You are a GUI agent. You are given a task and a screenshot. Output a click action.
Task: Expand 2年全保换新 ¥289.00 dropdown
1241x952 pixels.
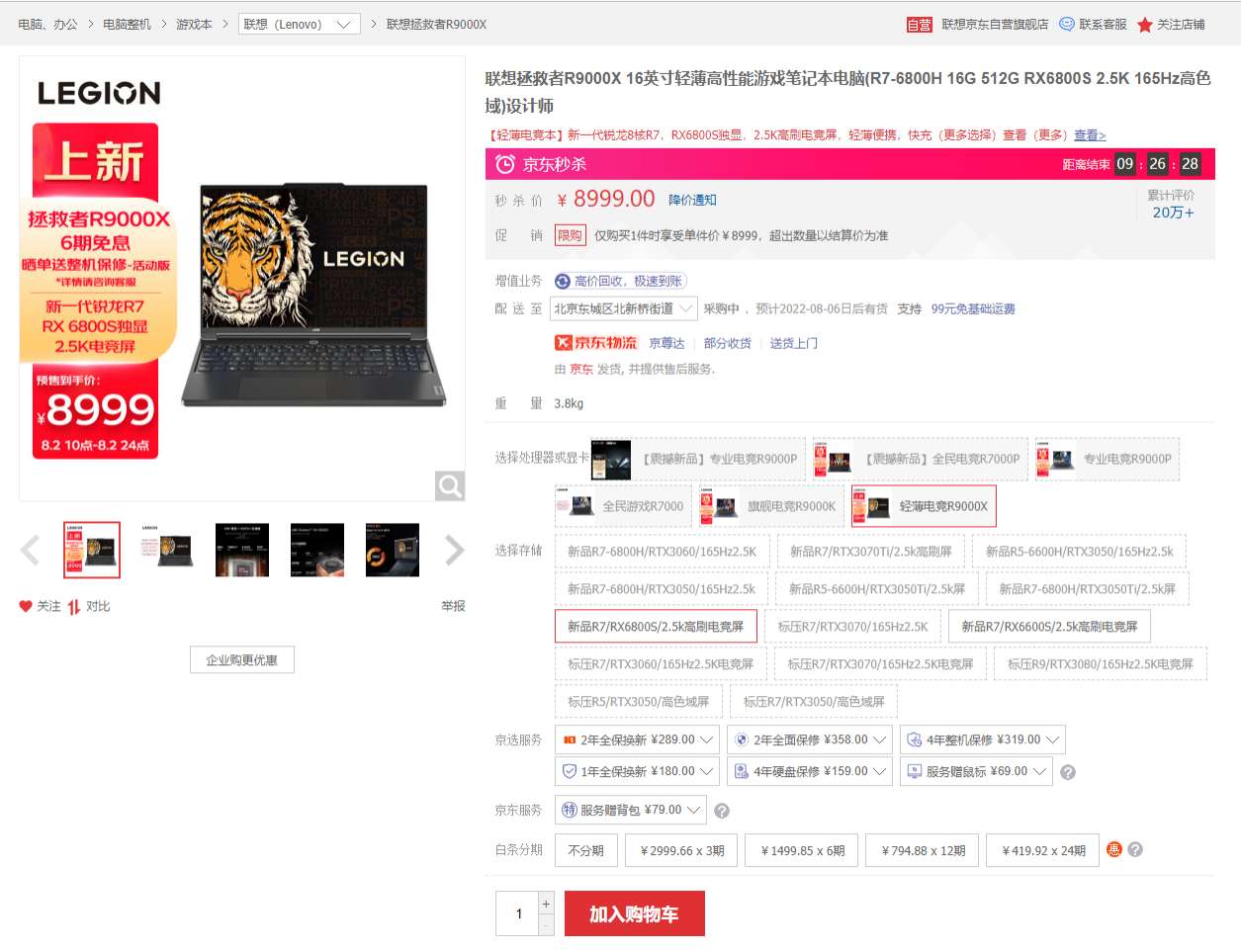click(637, 739)
